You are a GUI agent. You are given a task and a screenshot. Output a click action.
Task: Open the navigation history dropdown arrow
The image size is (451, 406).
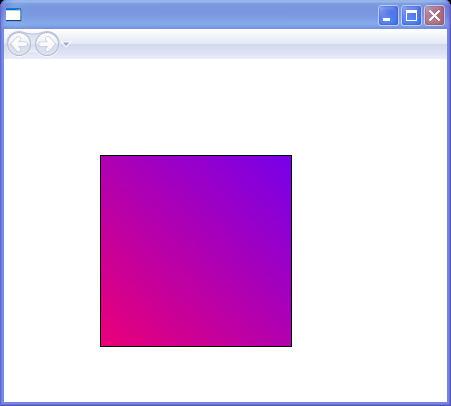click(66, 44)
